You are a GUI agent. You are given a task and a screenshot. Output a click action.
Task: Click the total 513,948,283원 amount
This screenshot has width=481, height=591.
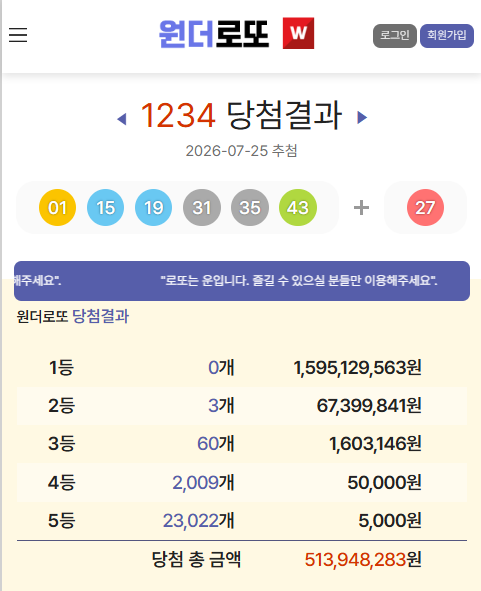pos(363,560)
